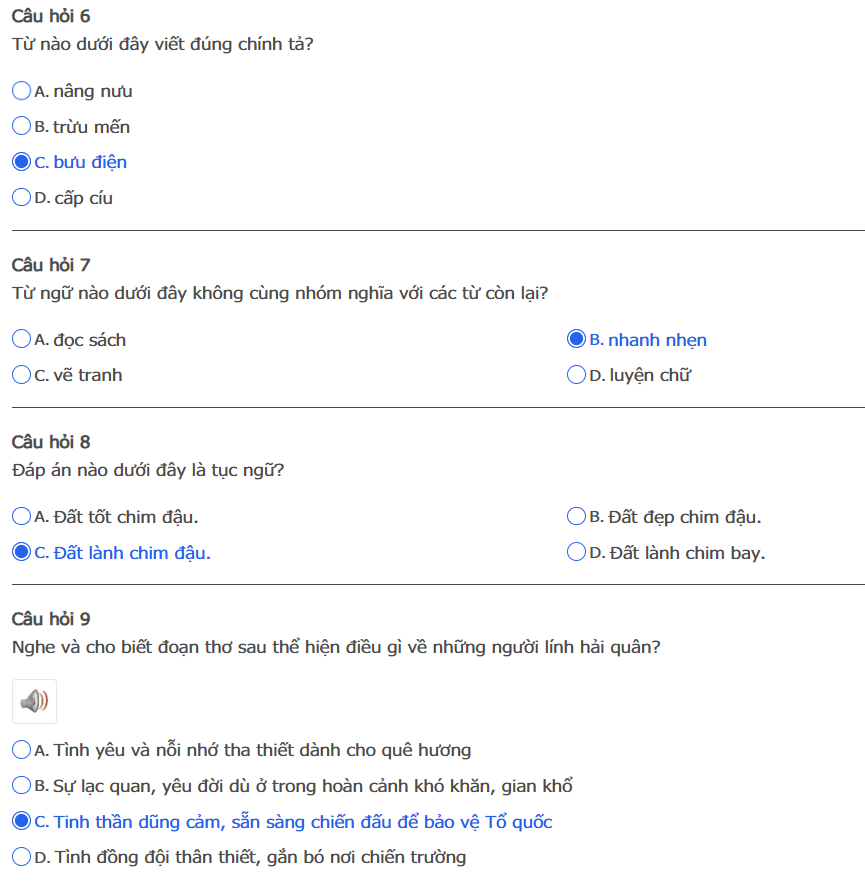Choose answer A about tình yêu quê hương
The width and height of the screenshot is (865, 881).
coord(22,750)
